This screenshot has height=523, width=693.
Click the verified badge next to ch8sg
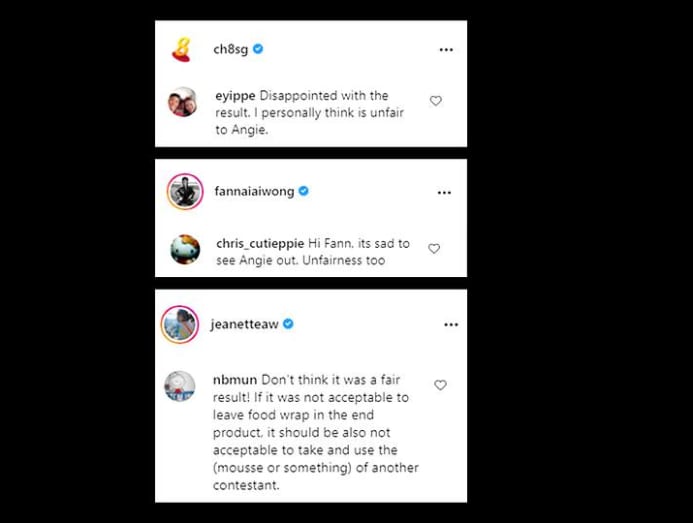258,49
